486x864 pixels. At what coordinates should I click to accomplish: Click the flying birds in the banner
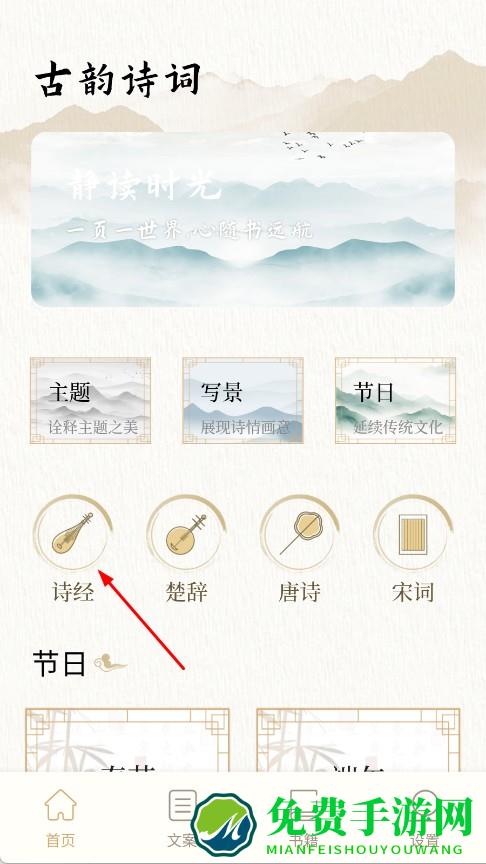tap(322, 144)
